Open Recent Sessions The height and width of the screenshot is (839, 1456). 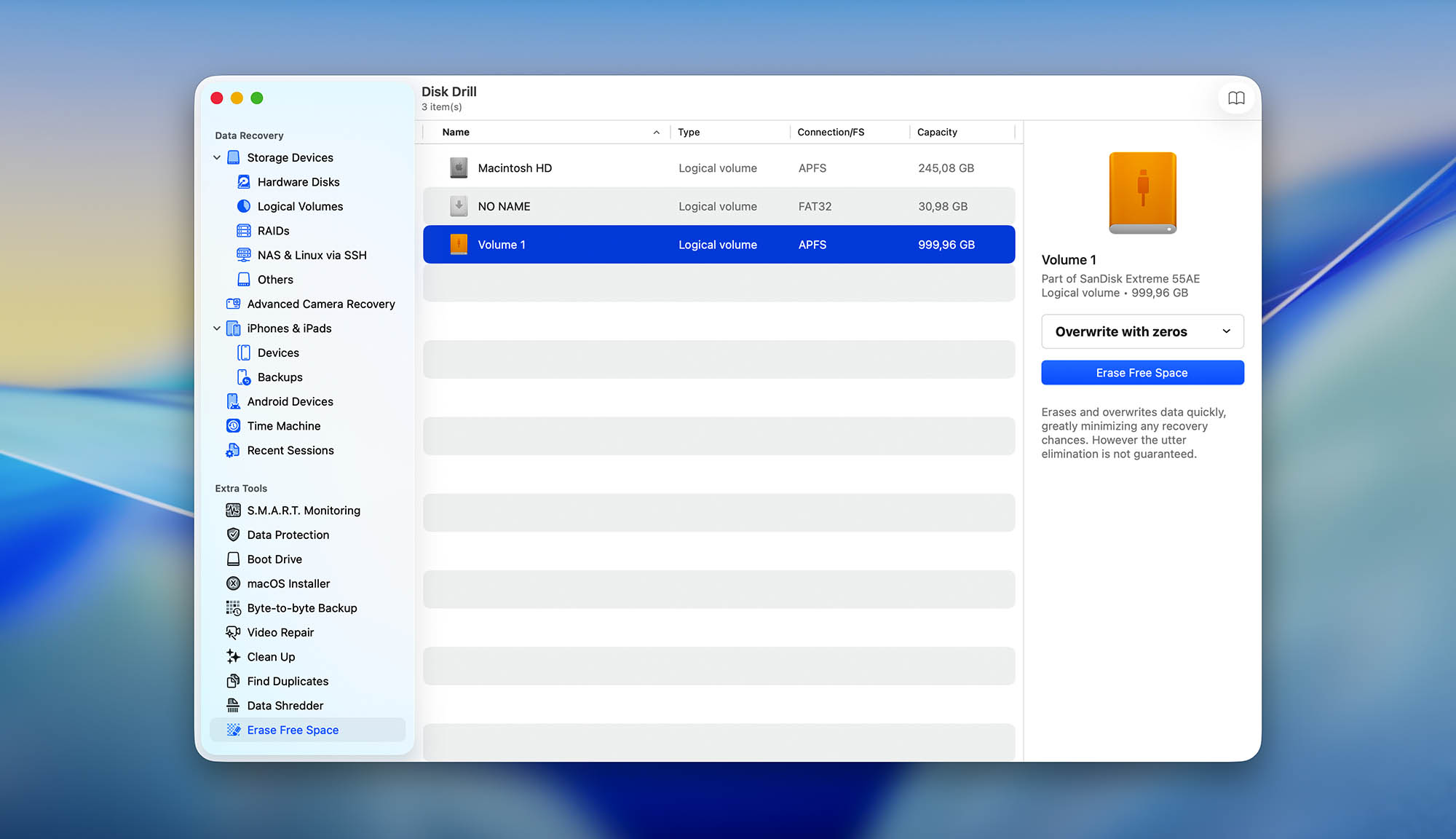(x=290, y=450)
